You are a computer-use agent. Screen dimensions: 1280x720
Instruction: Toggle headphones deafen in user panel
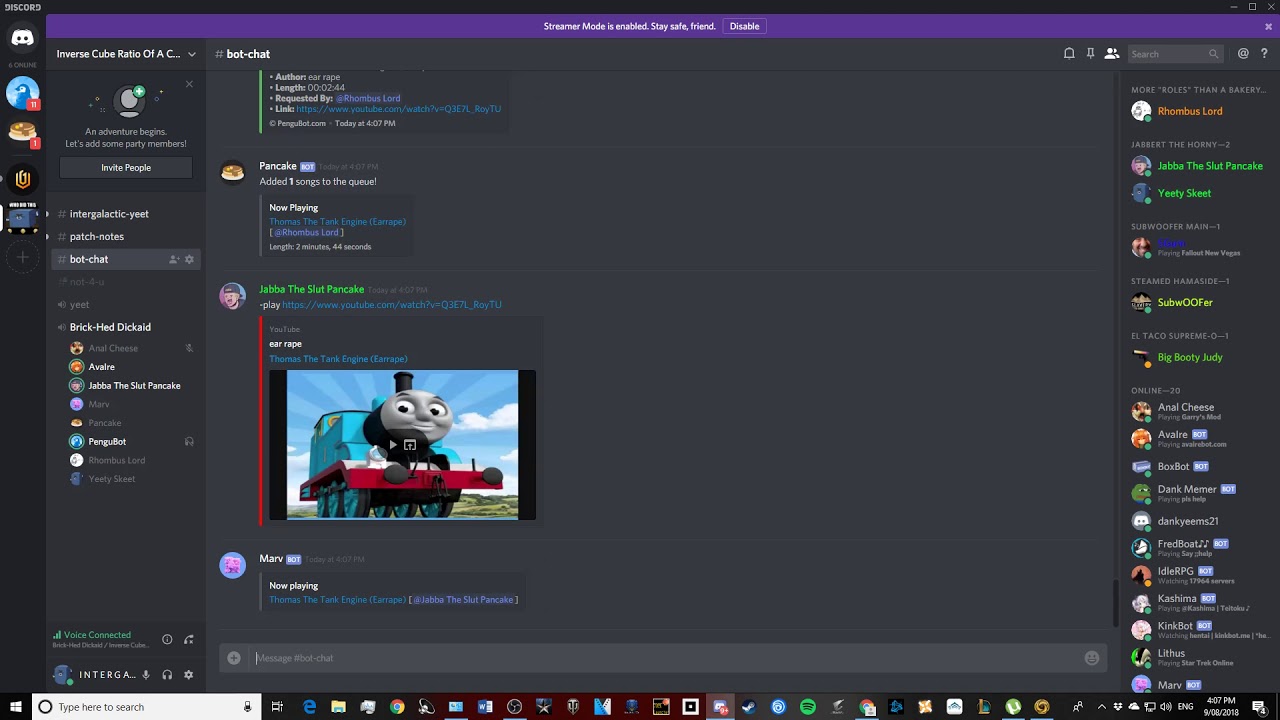(x=167, y=675)
